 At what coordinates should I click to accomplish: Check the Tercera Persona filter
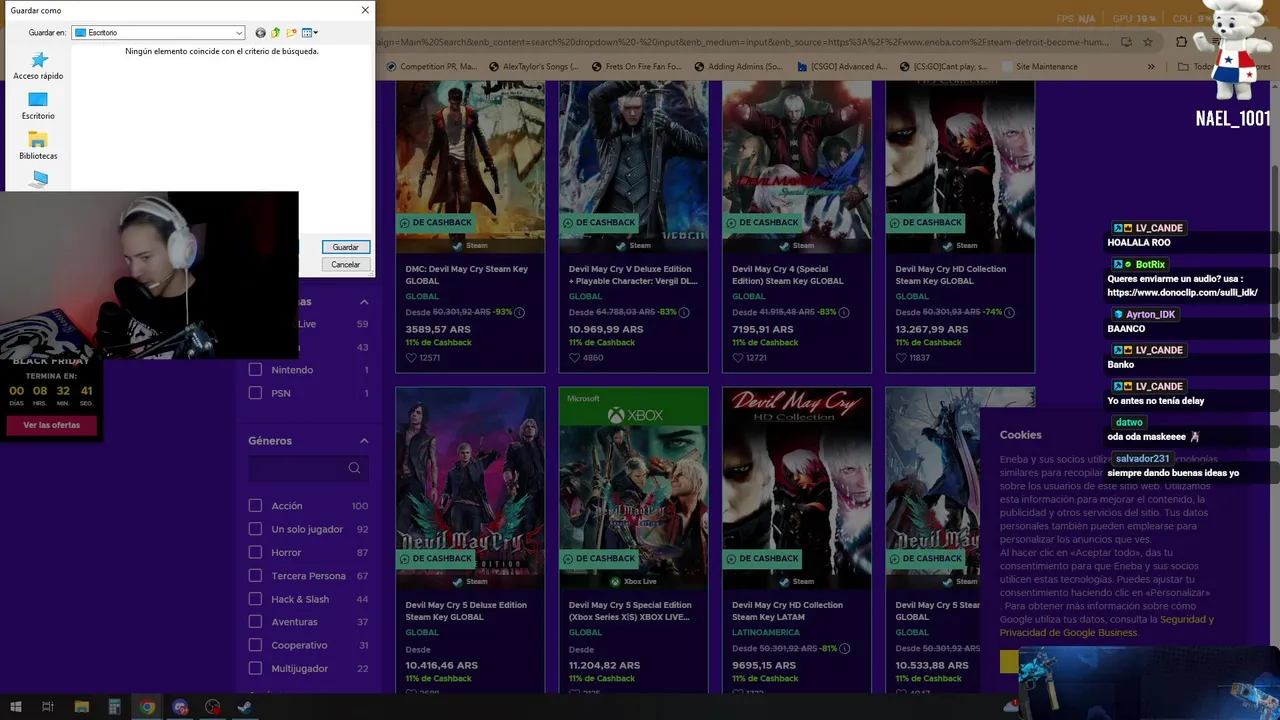click(x=255, y=576)
